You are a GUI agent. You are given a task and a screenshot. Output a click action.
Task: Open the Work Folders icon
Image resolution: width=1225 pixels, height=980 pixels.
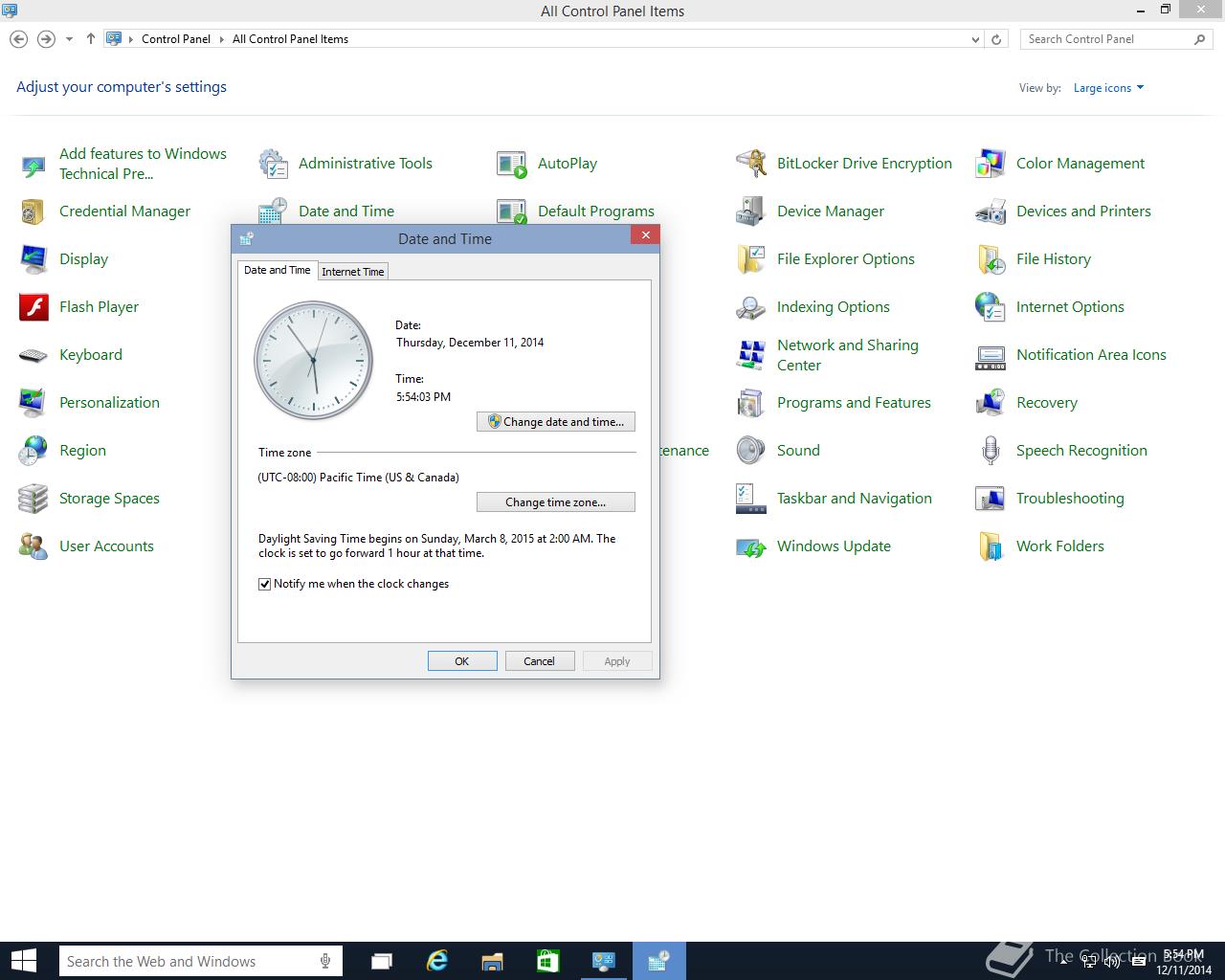pyautogui.click(x=991, y=546)
